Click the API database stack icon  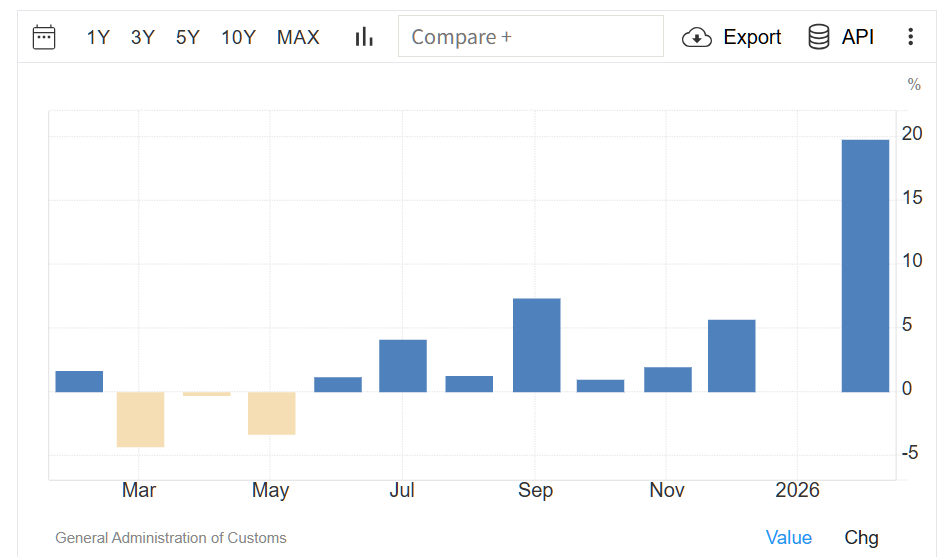tap(819, 37)
